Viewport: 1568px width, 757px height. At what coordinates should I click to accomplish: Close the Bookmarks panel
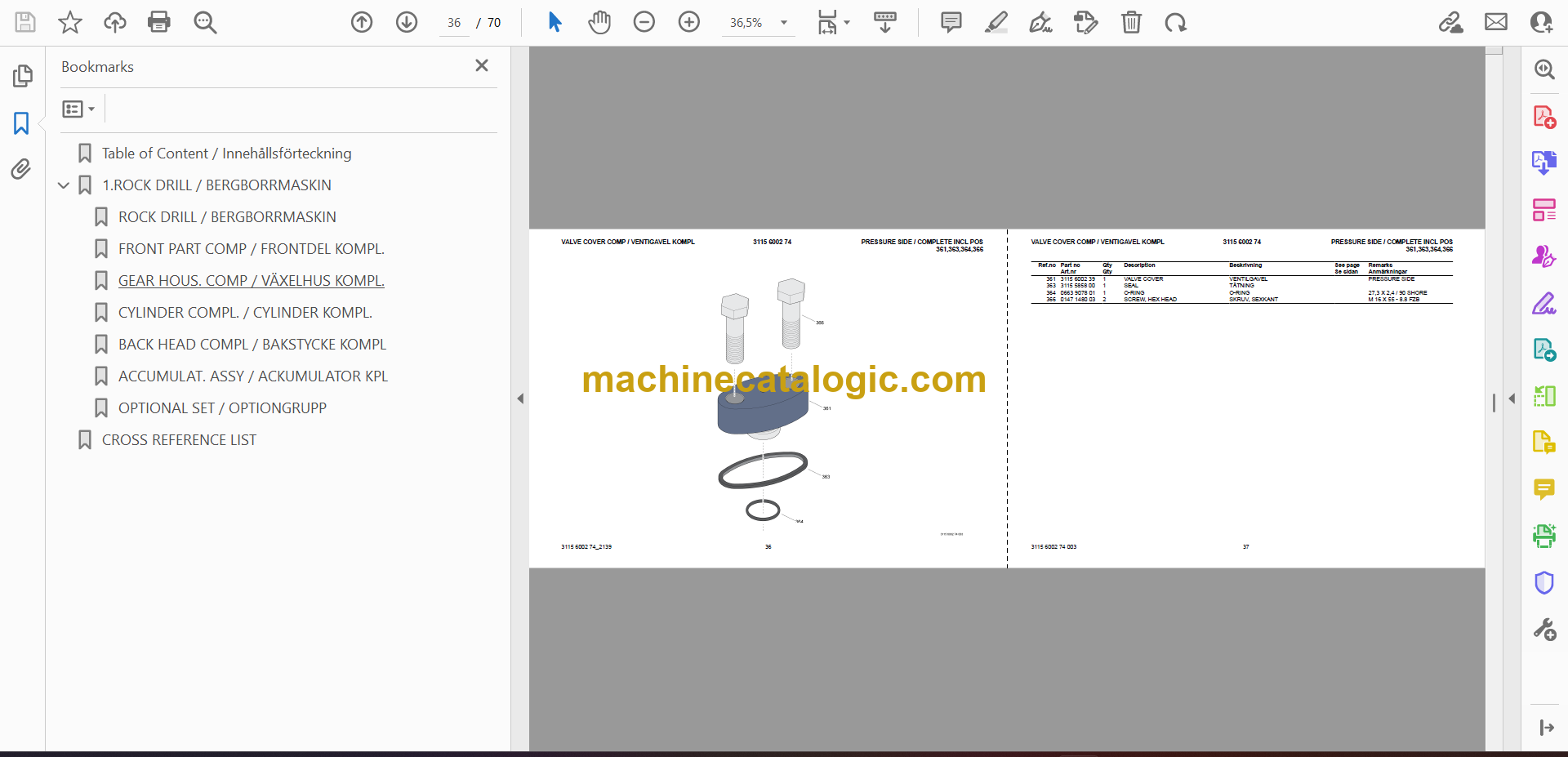(482, 65)
